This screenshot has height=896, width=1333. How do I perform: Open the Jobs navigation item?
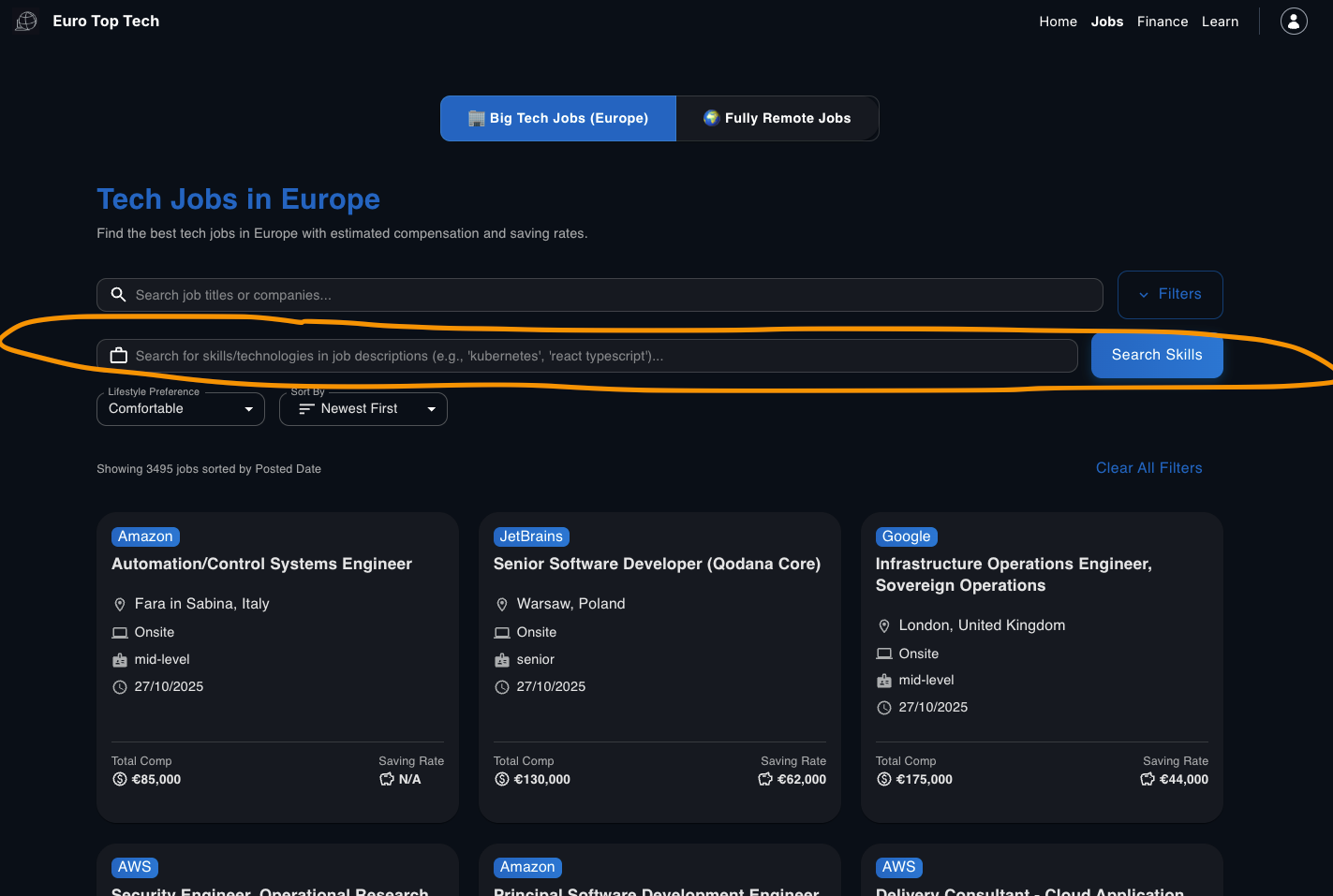click(x=1107, y=22)
